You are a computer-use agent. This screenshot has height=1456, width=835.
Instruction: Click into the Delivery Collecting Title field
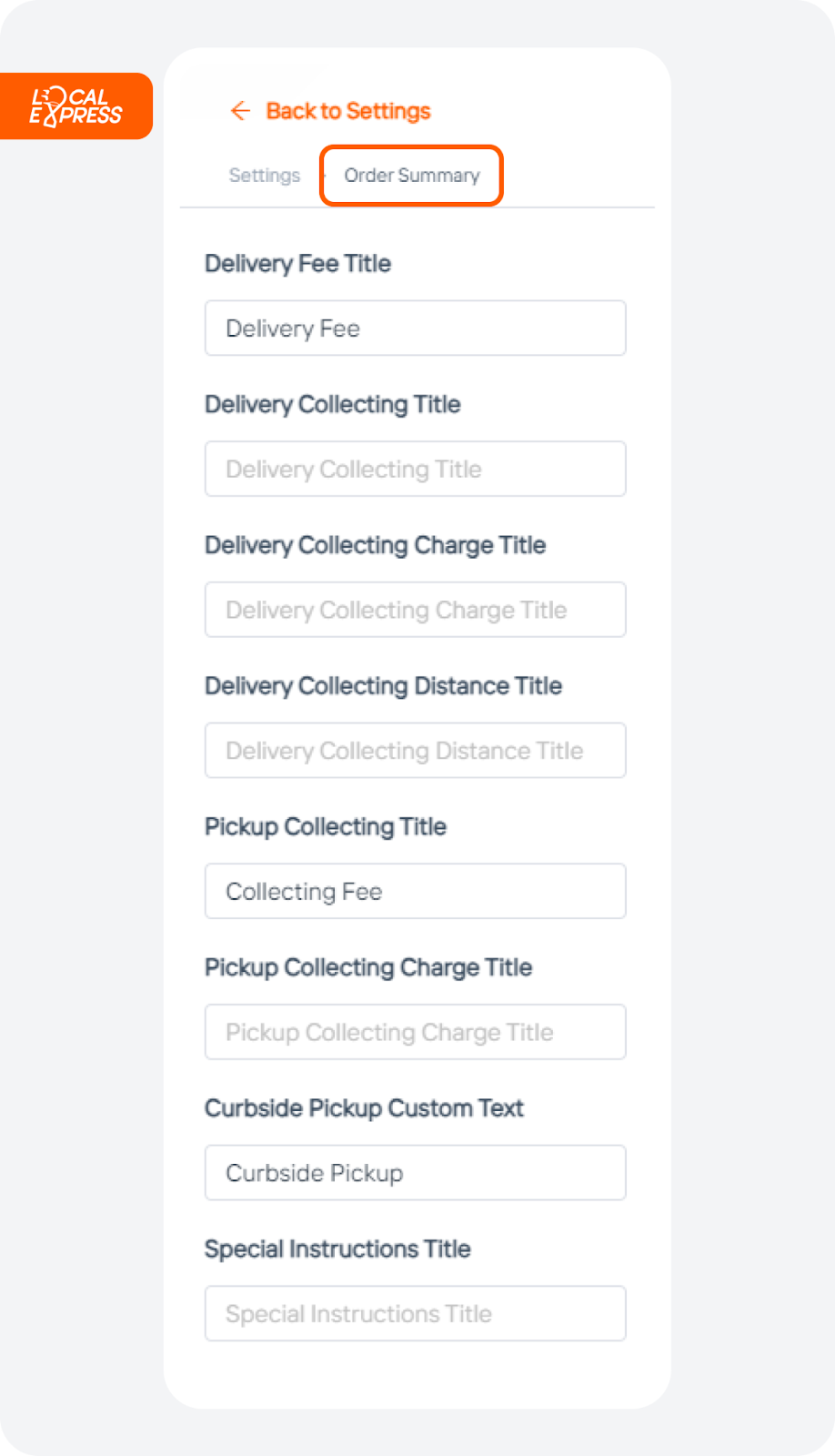coord(416,469)
